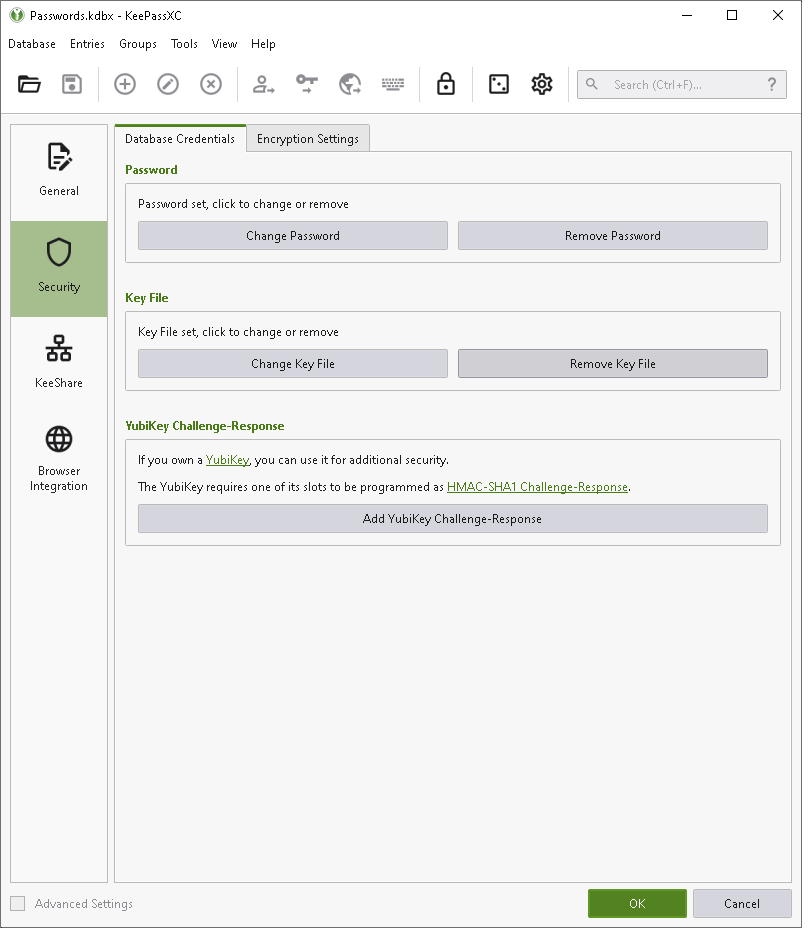Open the View menu

pyautogui.click(x=224, y=44)
